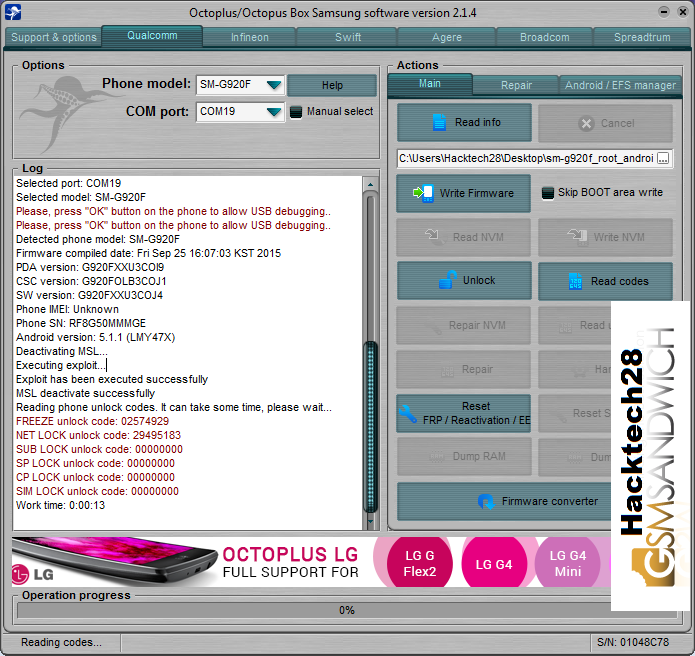This screenshot has height=656, width=695.
Task: Select the Main actions tab
Action: click(429, 84)
